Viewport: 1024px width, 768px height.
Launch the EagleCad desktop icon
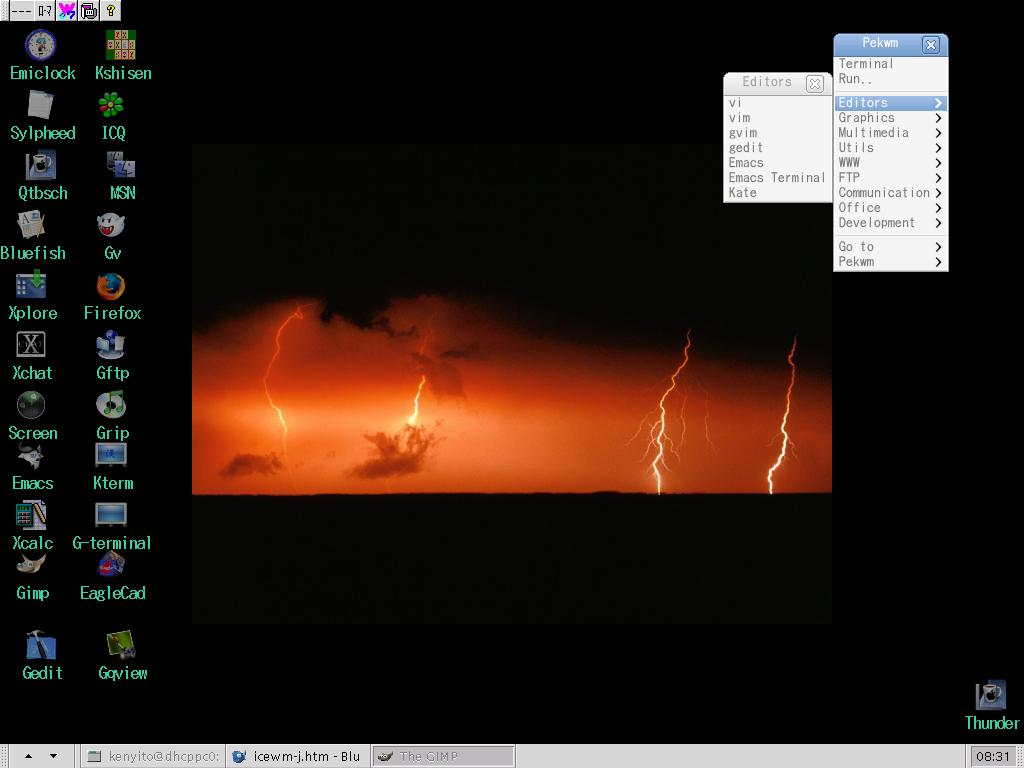click(x=111, y=567)
